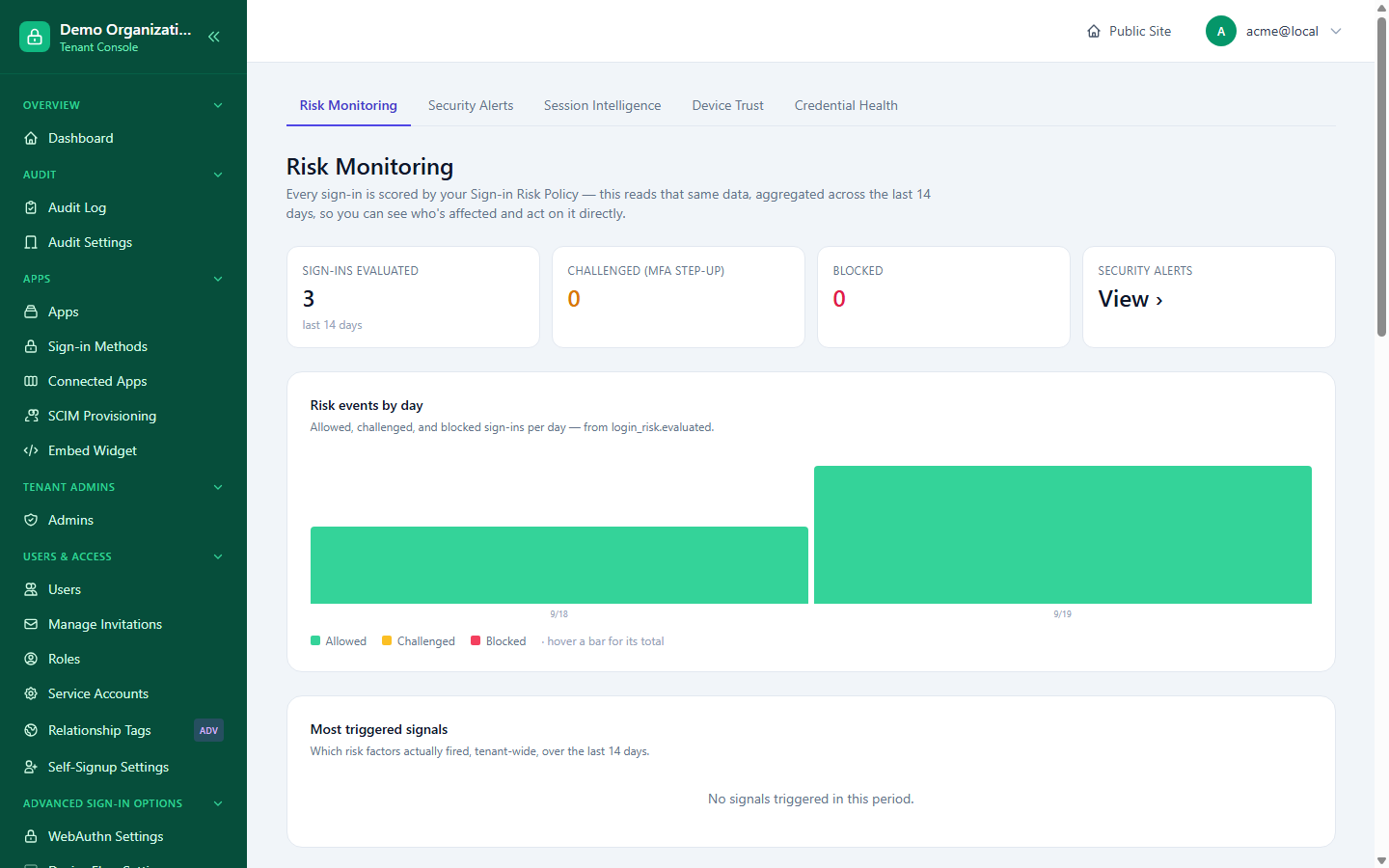Open the acme@local account dropdown
Viewport: 1389px width, 868px height.
click(x=1274, y=31)
